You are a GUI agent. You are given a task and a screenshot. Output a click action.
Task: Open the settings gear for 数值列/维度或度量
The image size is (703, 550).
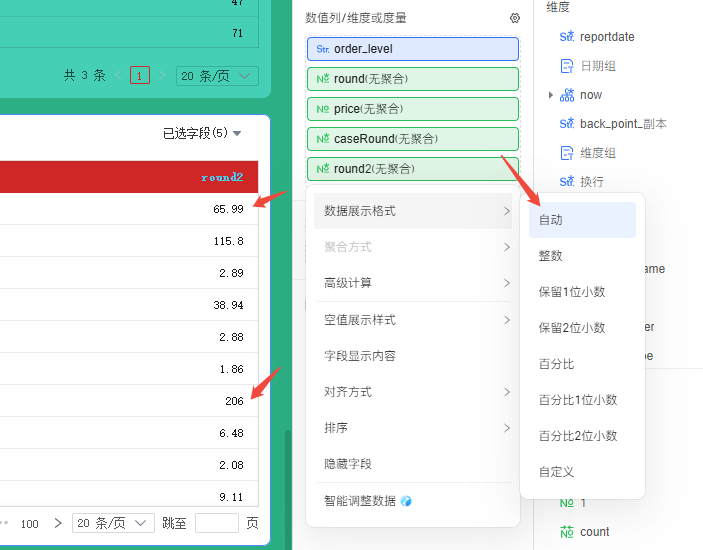[515, 18]
